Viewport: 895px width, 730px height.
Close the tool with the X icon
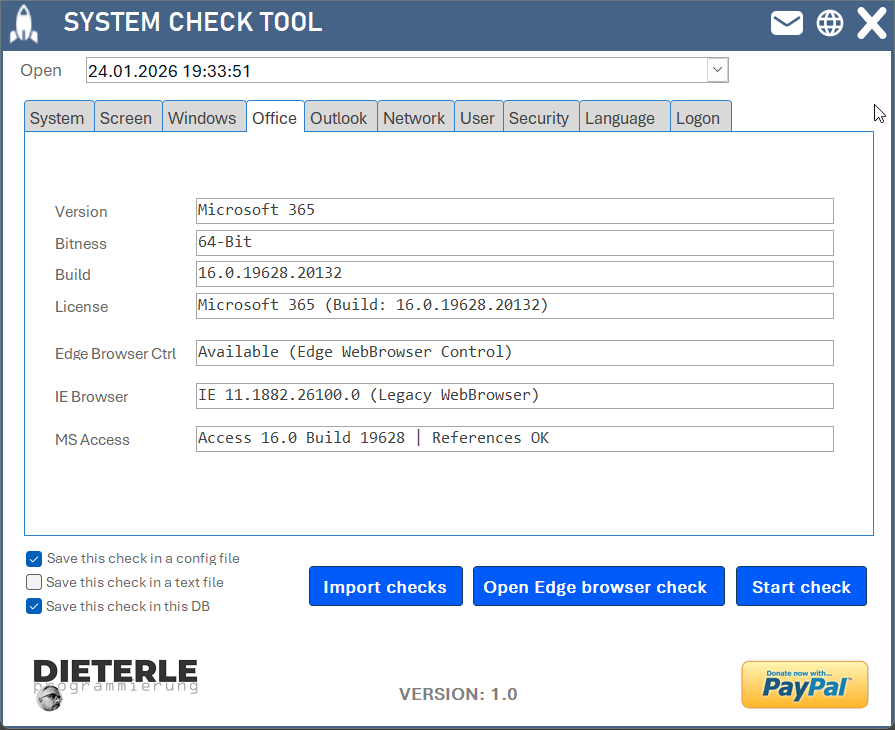point(872,23)
